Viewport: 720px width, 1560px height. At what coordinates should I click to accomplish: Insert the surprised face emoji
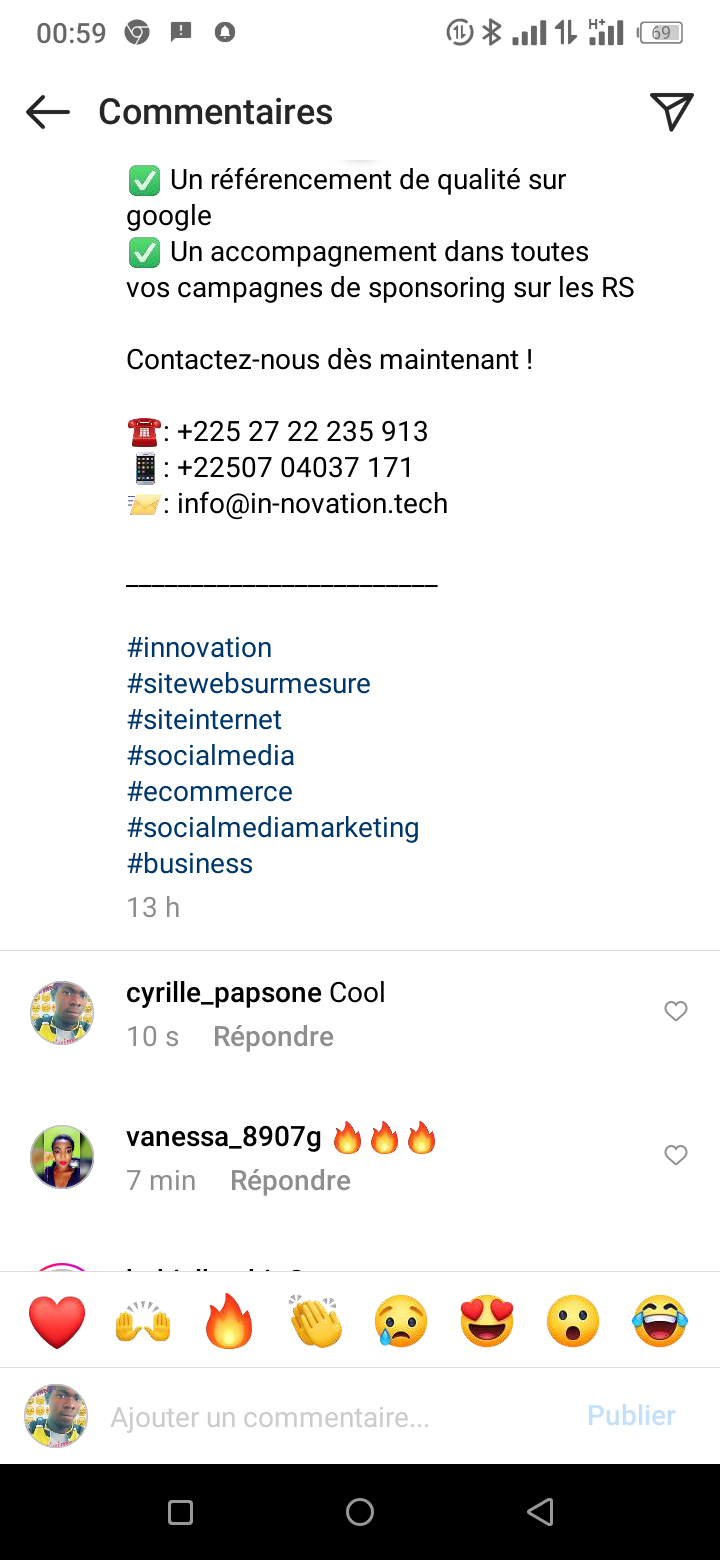[x=573, y=1321]
